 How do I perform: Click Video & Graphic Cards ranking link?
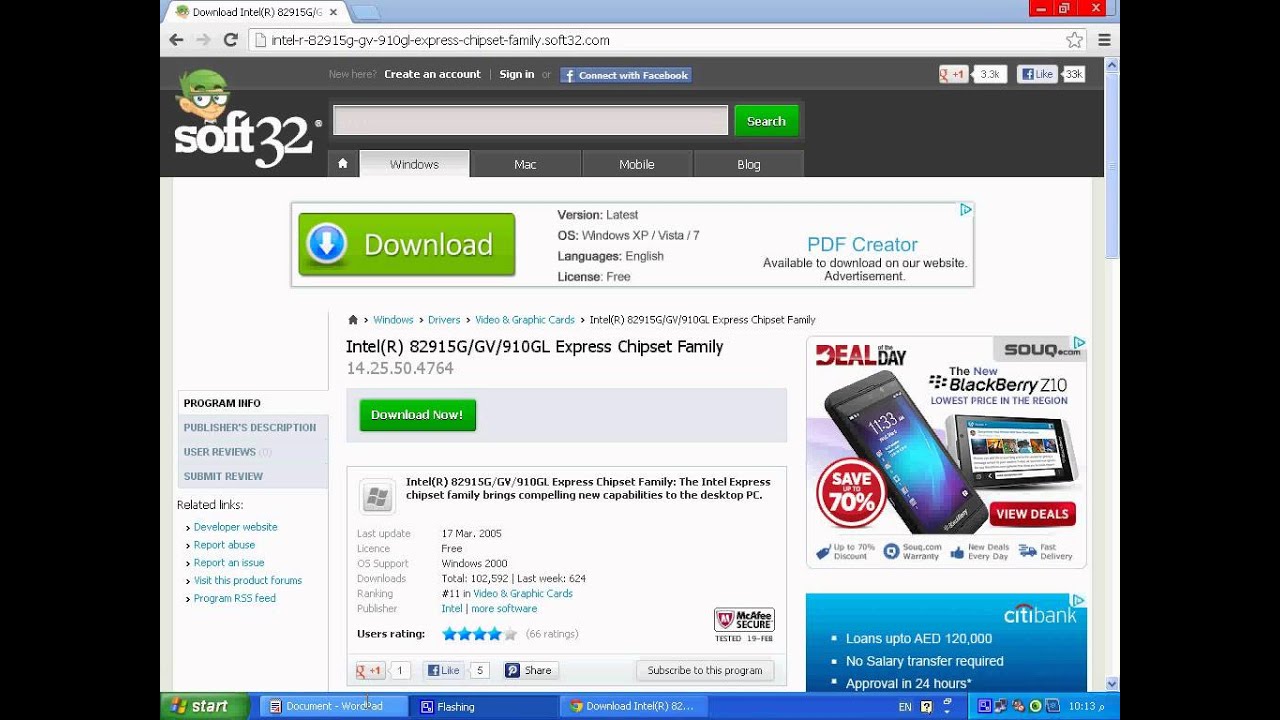pyautogui.click(x=523, y=593)
